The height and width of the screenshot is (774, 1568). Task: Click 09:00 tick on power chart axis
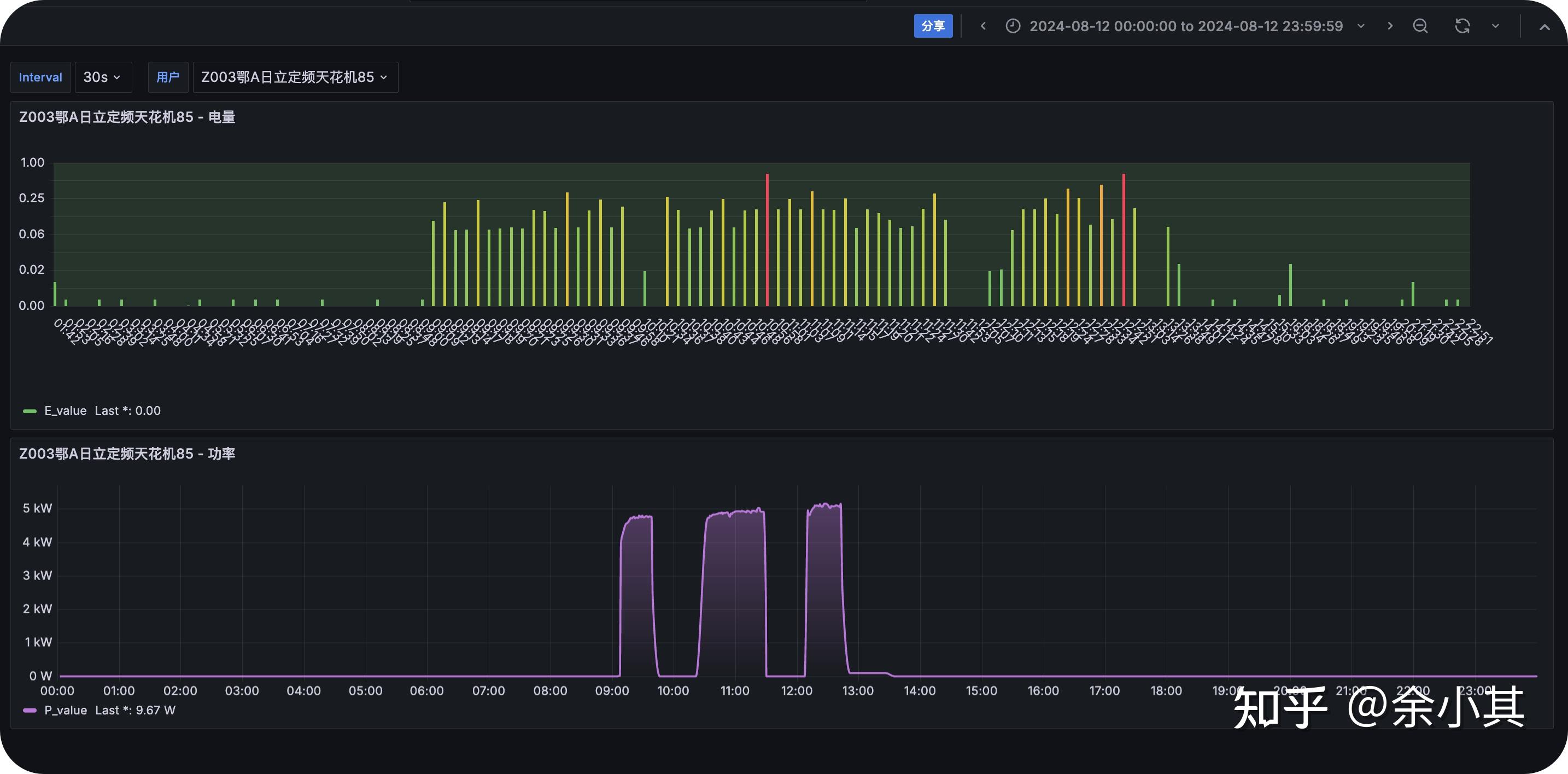point(612,690)
